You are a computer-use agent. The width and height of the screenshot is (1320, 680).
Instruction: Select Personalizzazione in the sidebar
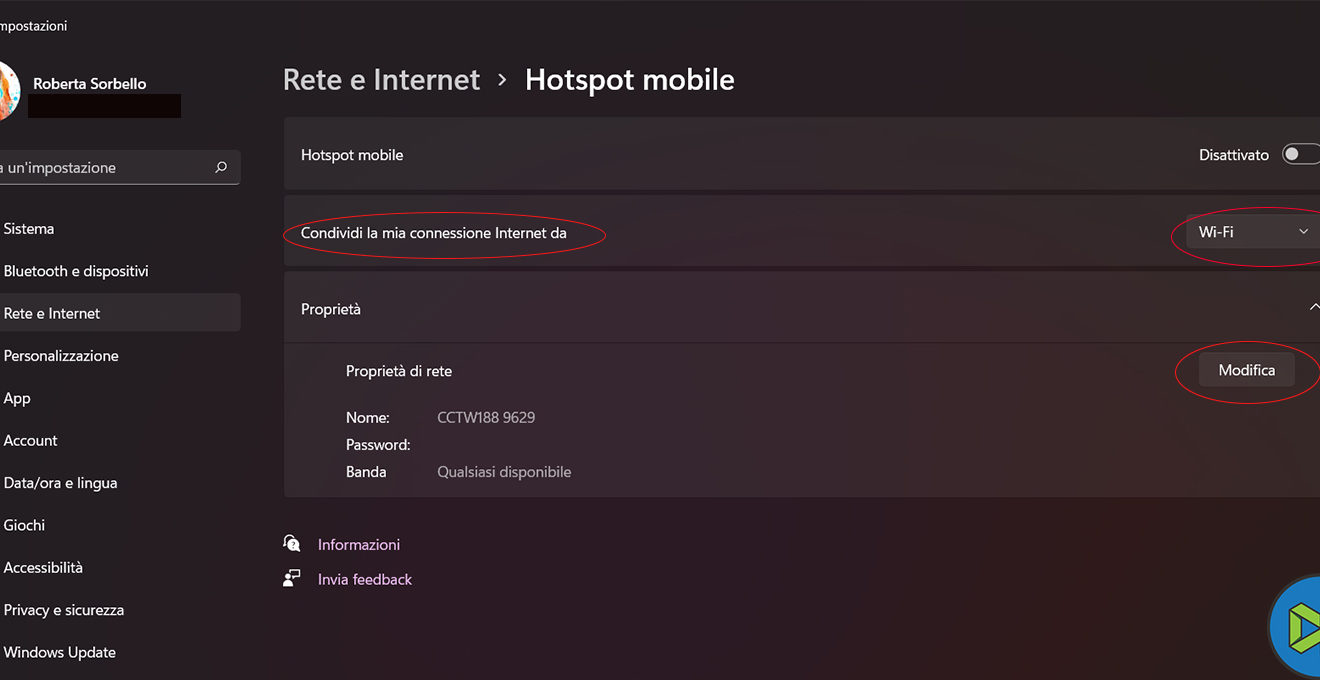pyautogui.click(x=61, y=356)
